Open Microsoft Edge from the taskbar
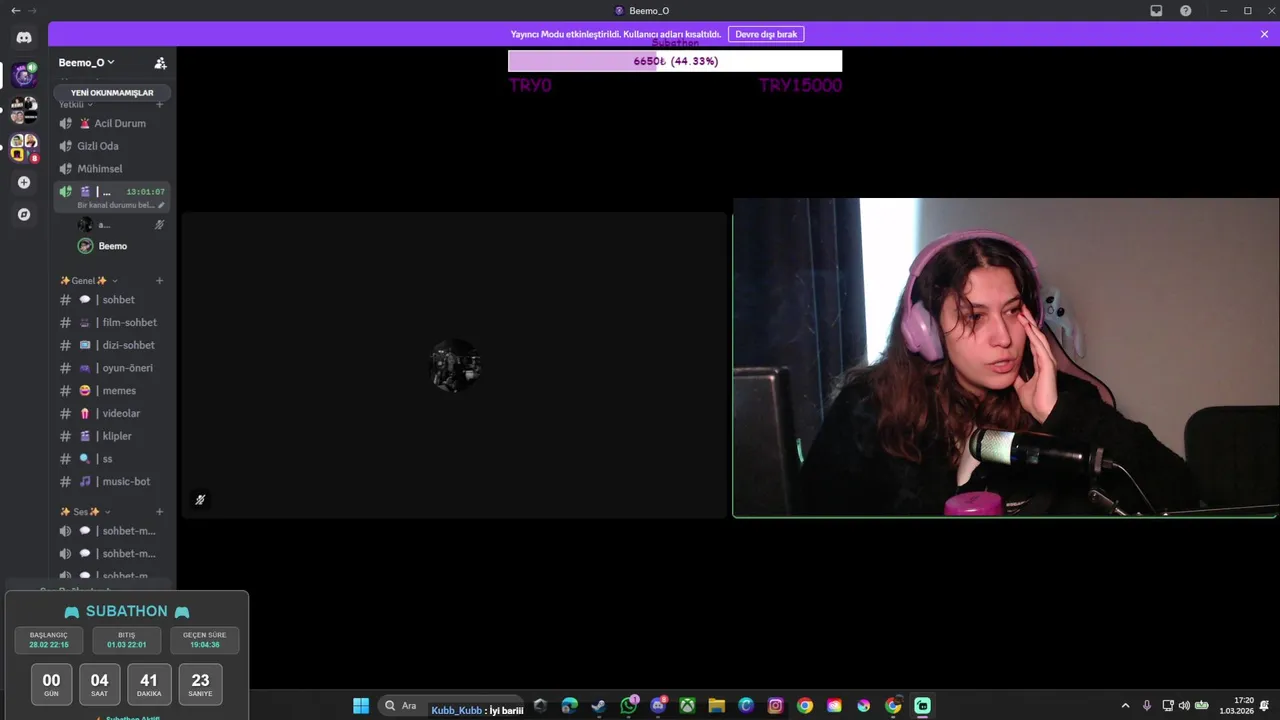The width and height of the screenshot is (1280, 720). click(569, 706)
